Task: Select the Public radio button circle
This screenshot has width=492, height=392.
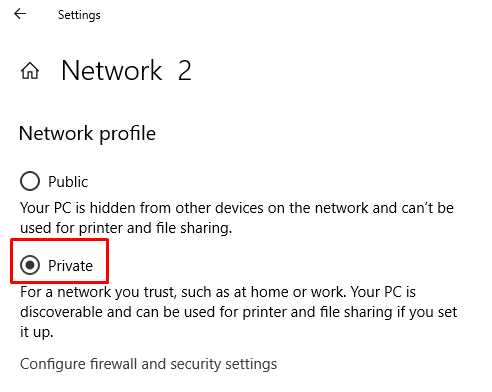Action: pyautogui.click(x=30, y=181)
